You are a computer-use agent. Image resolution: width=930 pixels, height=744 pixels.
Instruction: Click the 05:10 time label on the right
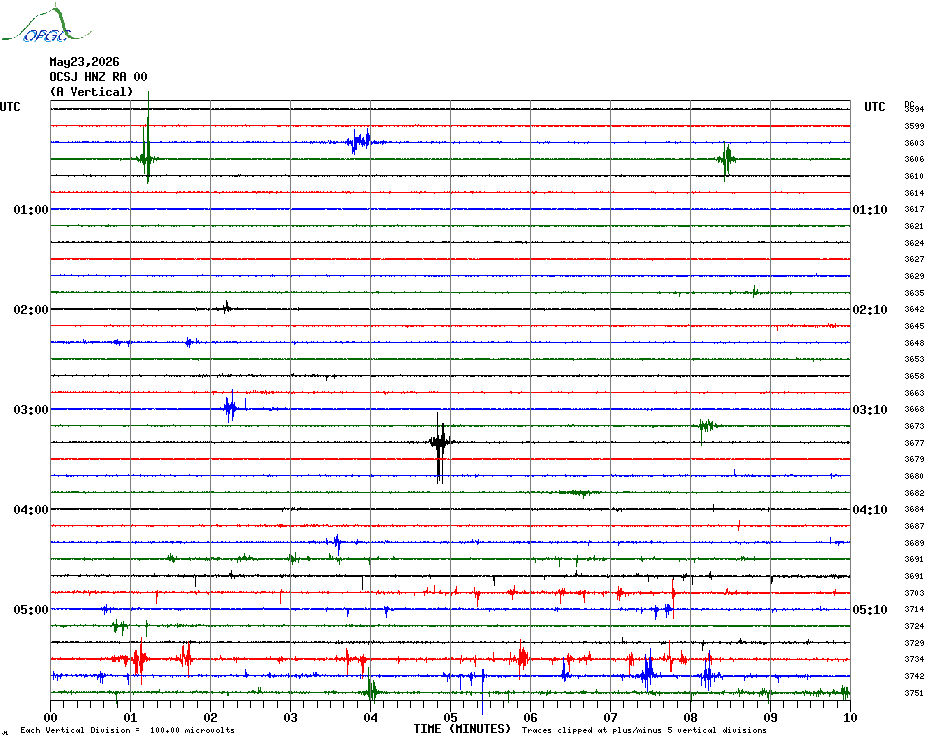870,610
